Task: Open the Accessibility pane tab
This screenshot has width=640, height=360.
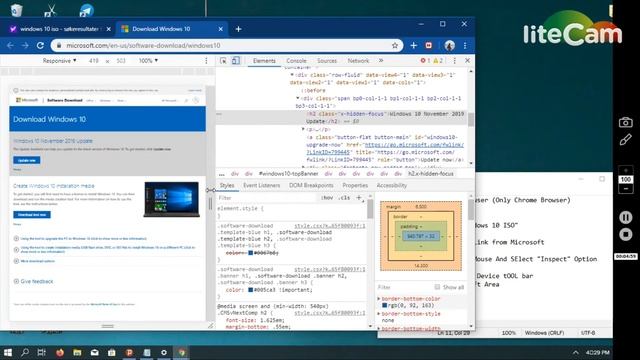Action: point(391,185)
